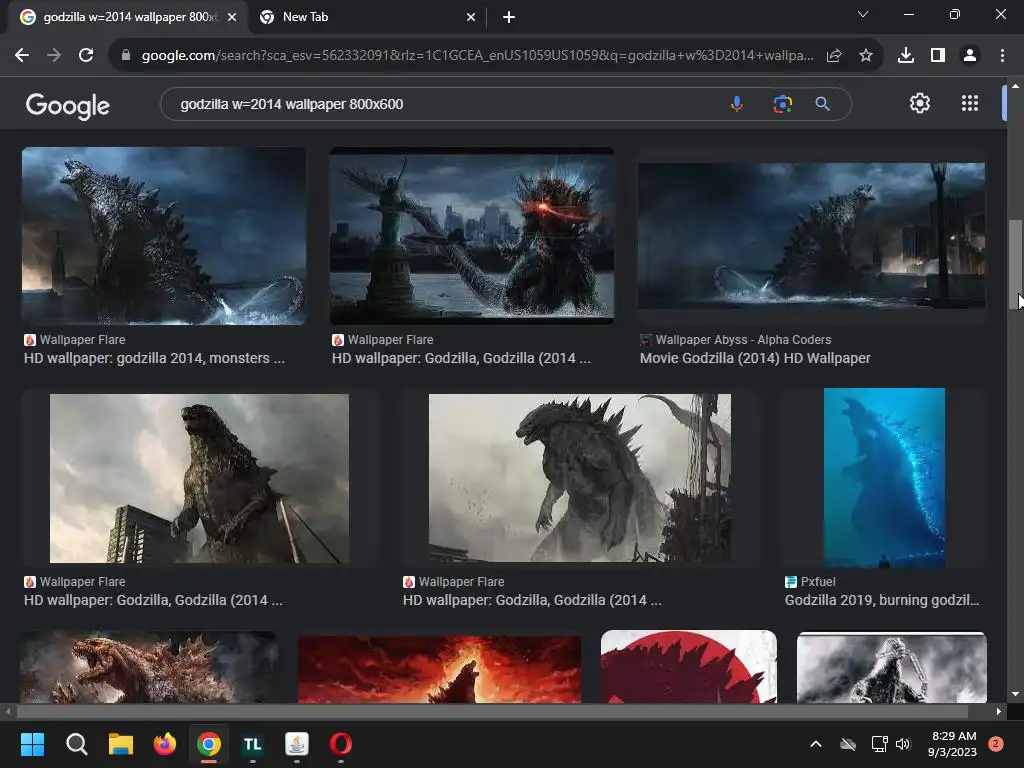Open the Google apps grid

click(x=970, y=103)
